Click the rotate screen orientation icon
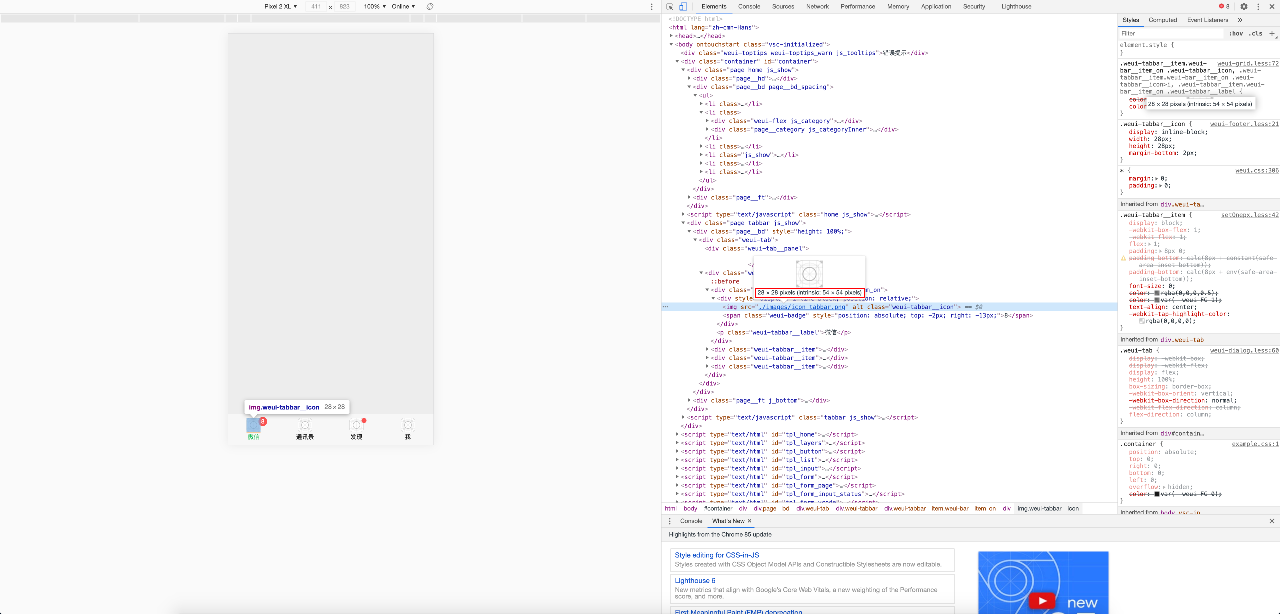Screen dimensions: 1280x614 [430, 6]
